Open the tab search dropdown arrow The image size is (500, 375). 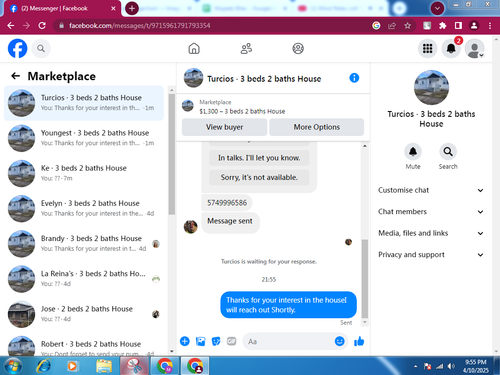(437, 8)
